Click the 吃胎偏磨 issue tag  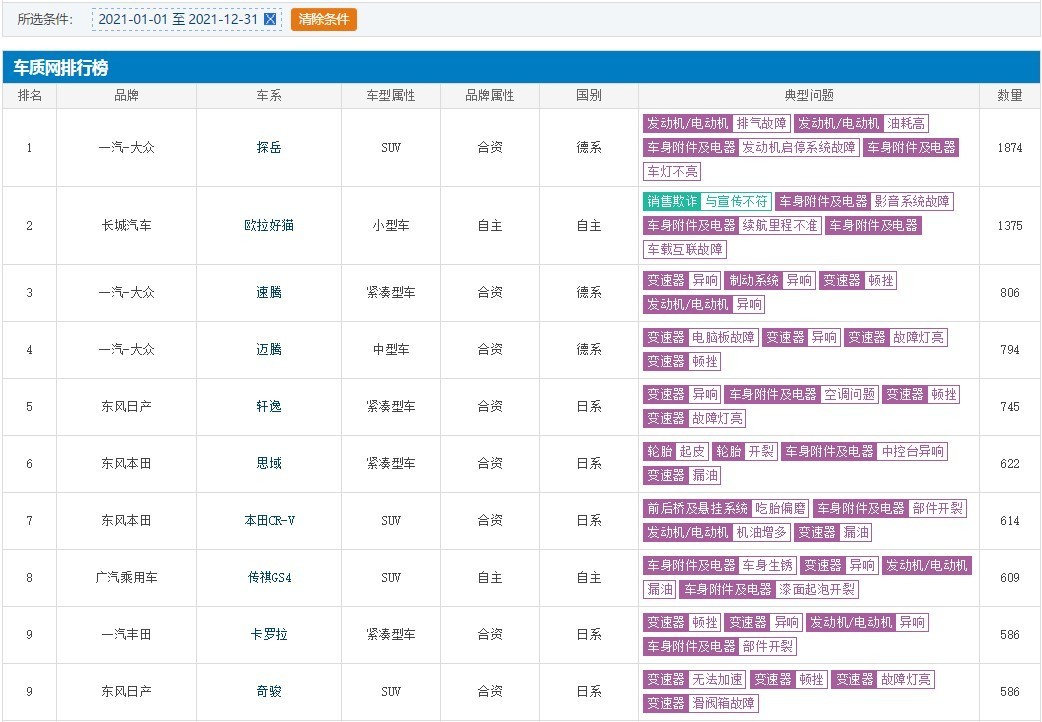tap(780, 509)
